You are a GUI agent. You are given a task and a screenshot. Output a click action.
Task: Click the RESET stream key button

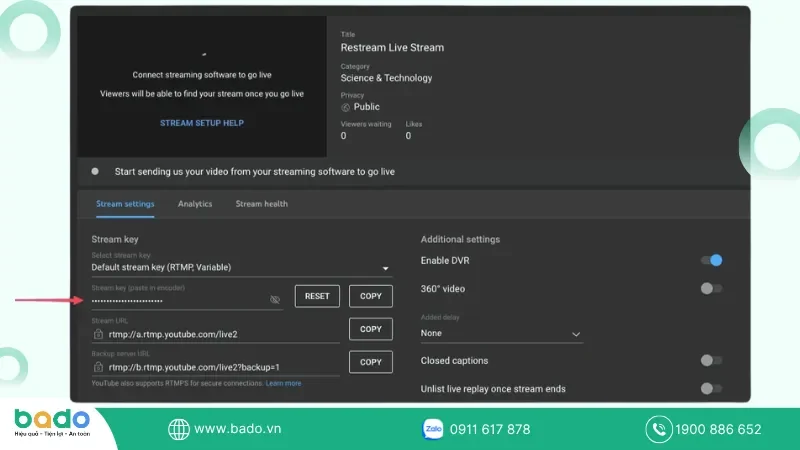317,296
